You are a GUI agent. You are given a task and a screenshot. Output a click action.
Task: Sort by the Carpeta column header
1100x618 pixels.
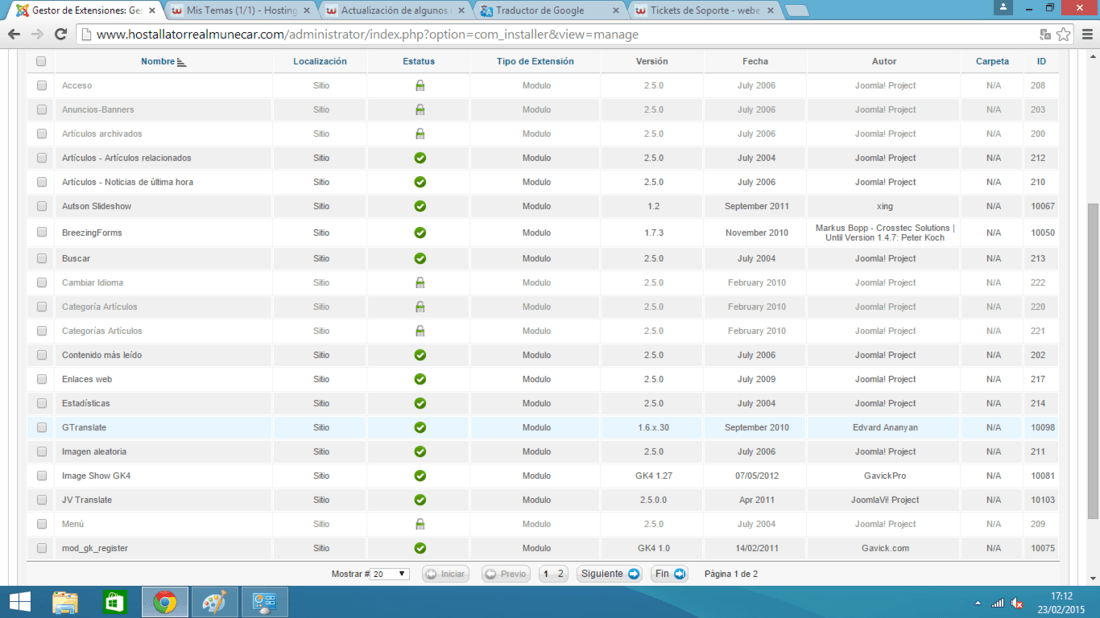point(992,61)
